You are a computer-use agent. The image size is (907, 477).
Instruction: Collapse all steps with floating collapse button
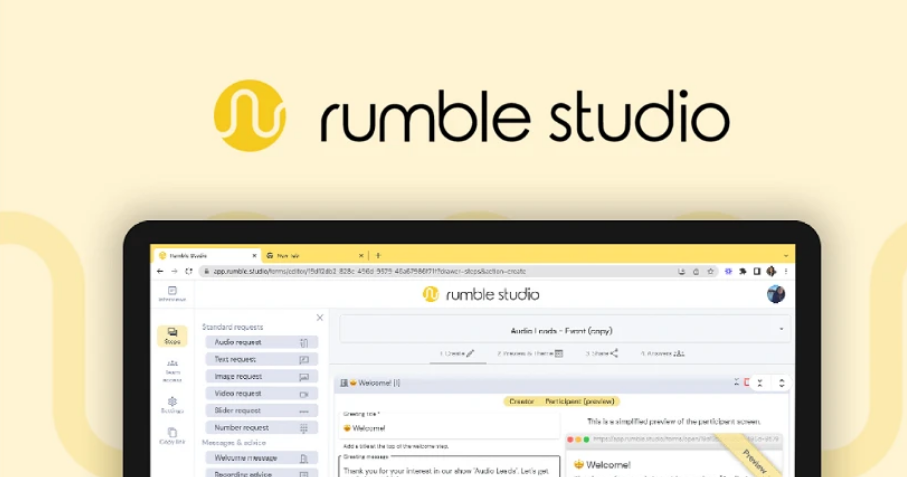click(x=760, y=383)
